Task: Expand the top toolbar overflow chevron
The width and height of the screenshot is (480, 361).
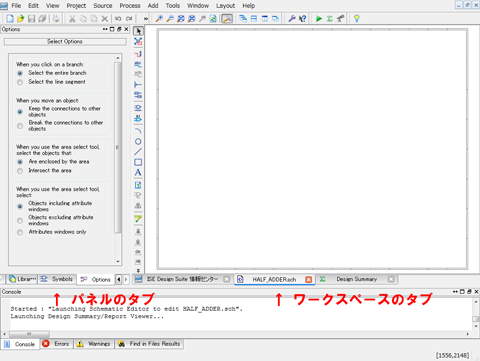Action: (x=146, y=19)
